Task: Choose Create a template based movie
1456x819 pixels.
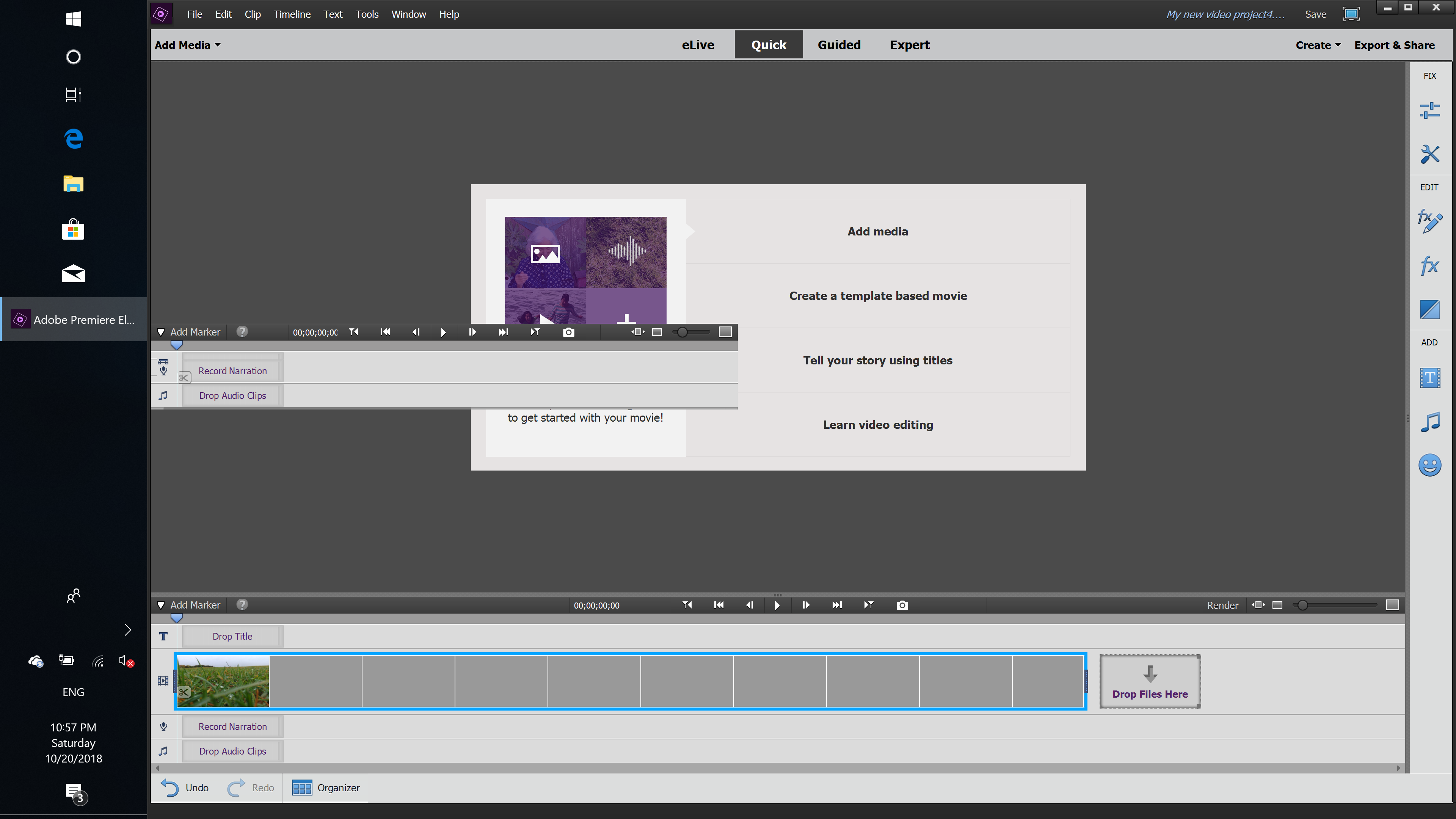Action: [878, 296]
